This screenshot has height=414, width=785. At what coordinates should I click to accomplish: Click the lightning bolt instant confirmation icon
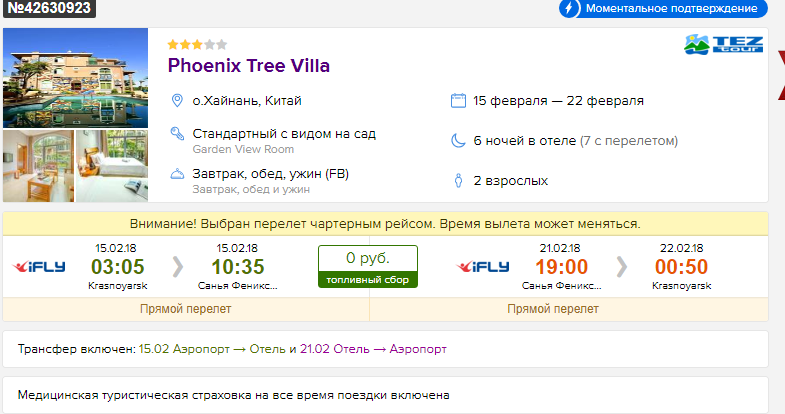pos(569,9)
